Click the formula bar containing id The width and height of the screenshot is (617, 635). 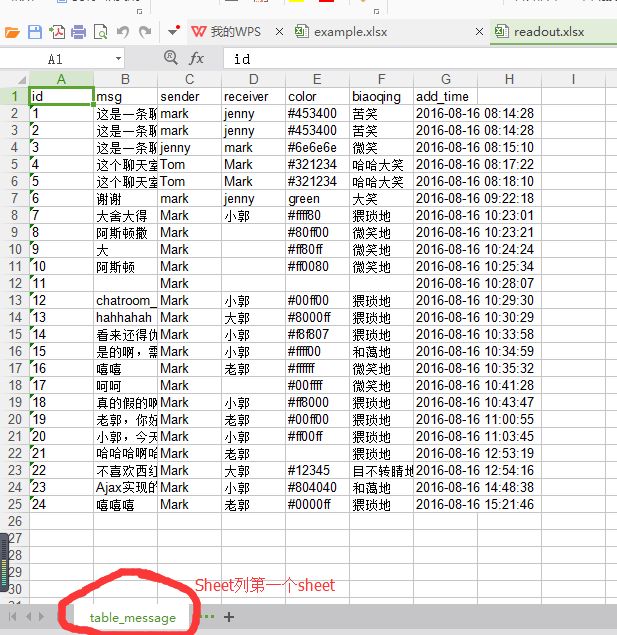(420, 59)
